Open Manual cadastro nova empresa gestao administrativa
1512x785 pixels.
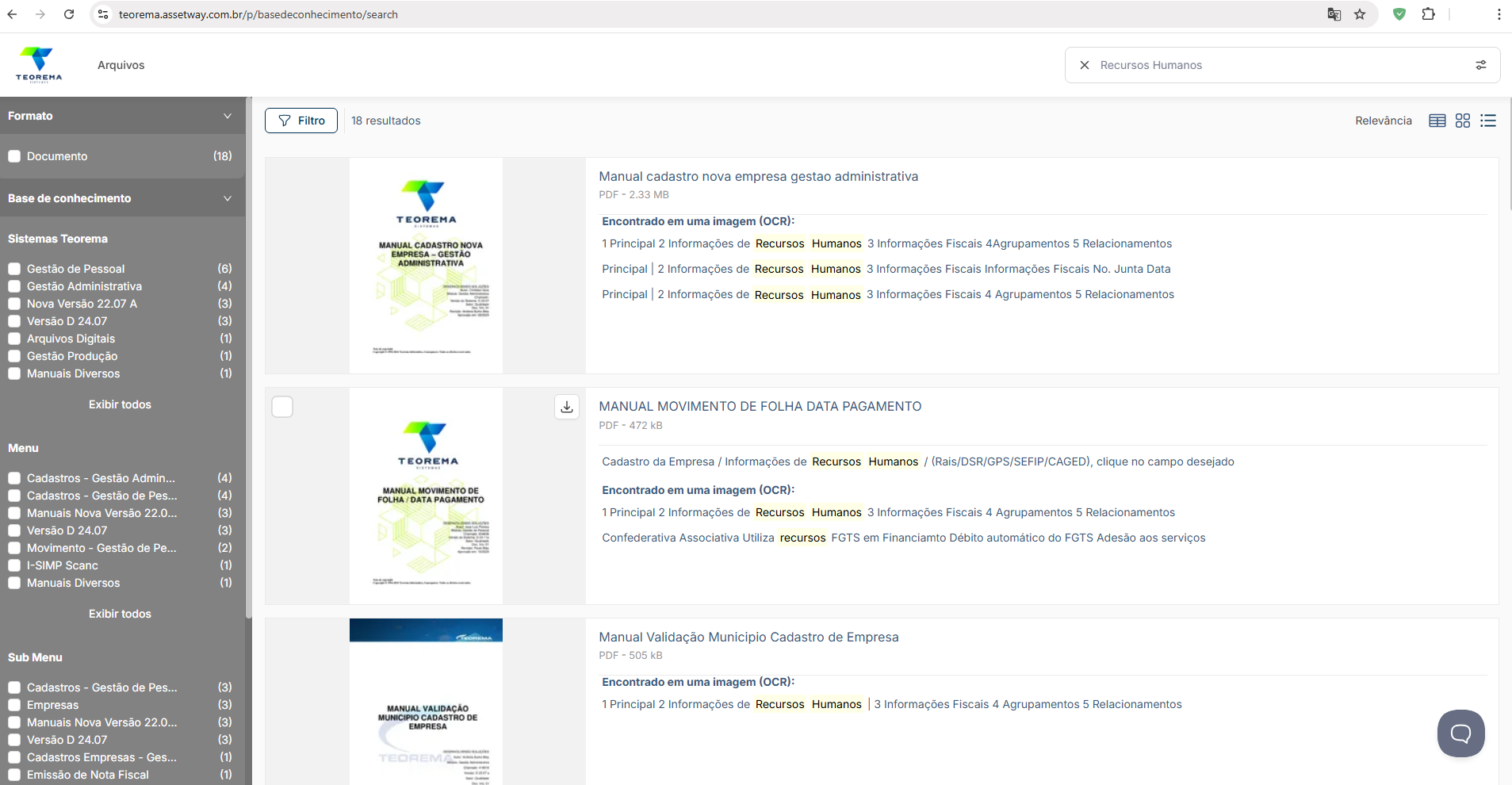(x=758, y=176)
